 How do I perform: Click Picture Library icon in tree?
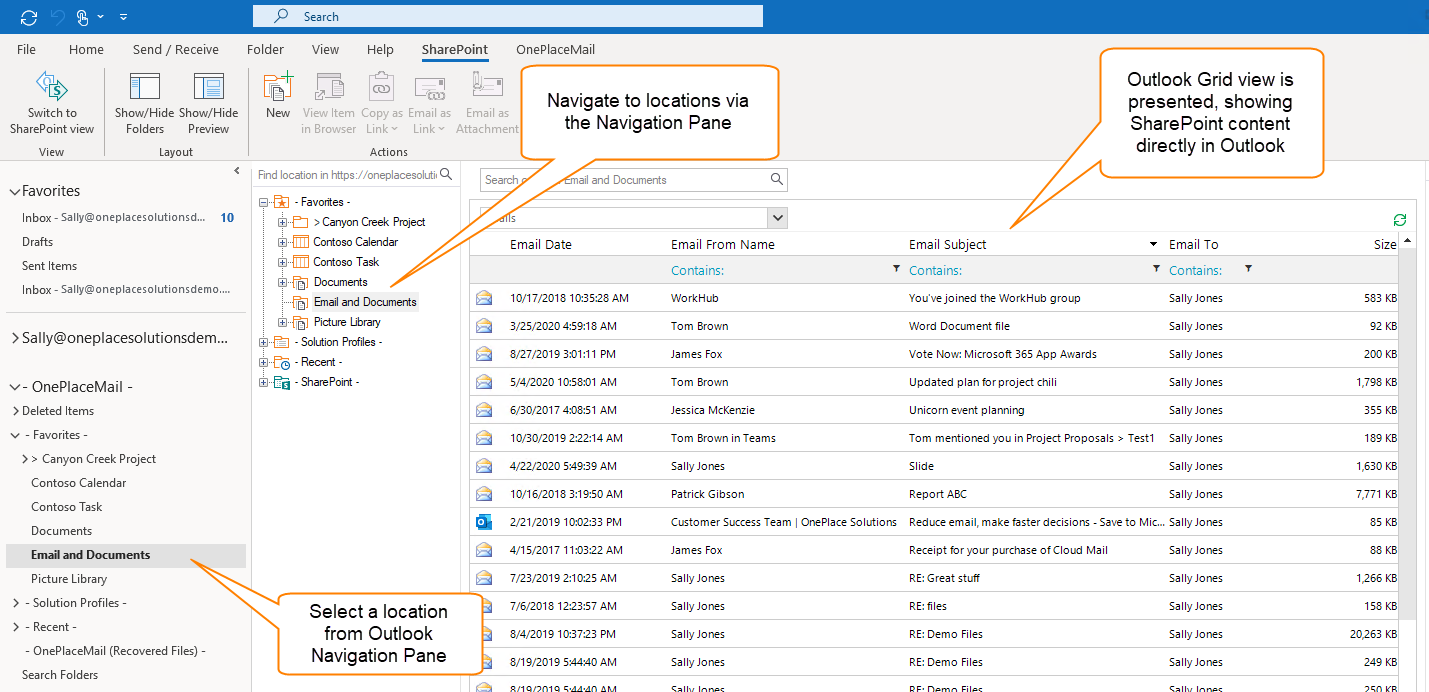(301, 322)
